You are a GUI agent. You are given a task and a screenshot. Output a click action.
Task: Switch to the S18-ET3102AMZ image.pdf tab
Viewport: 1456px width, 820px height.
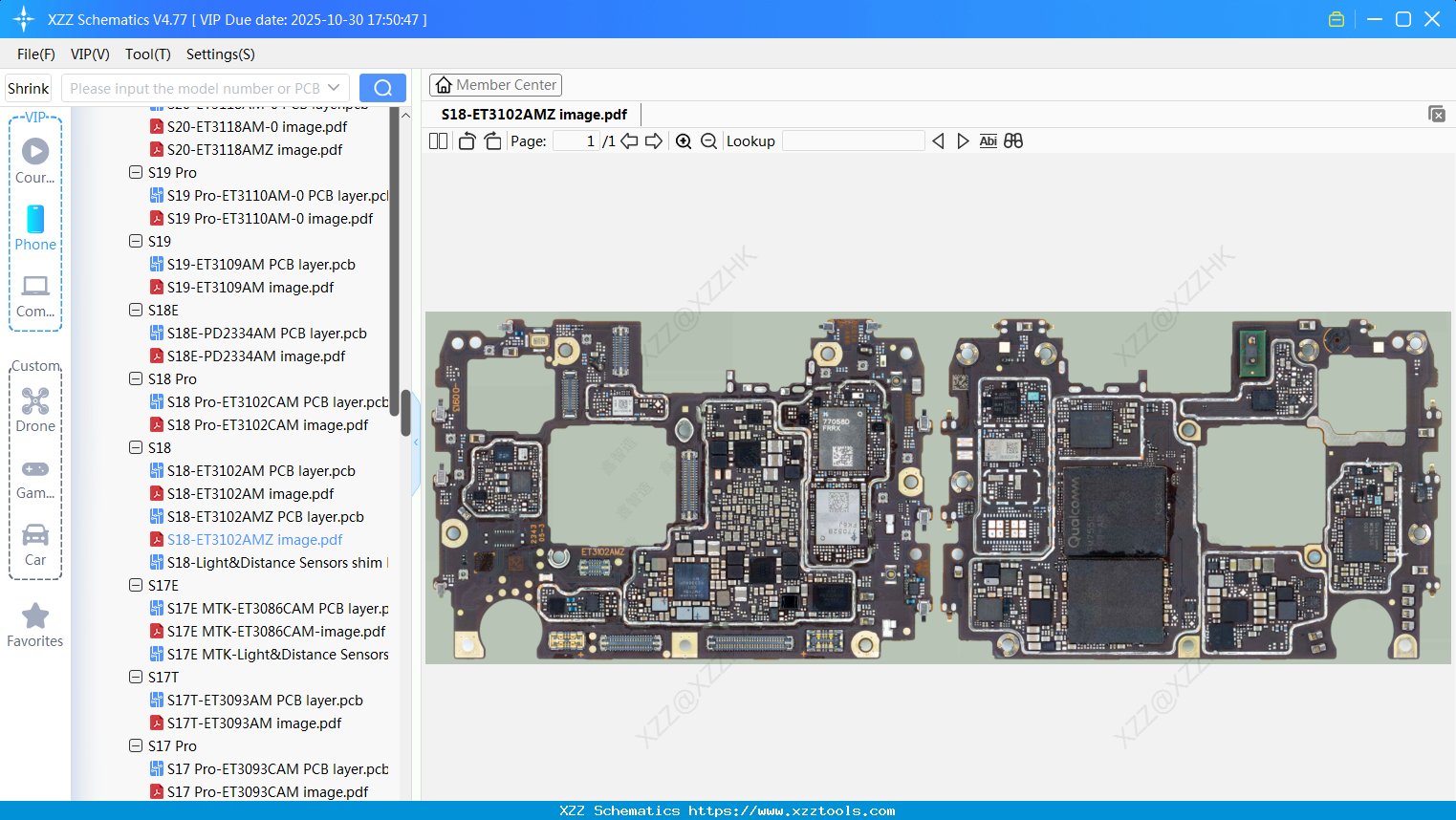(532, 114)
